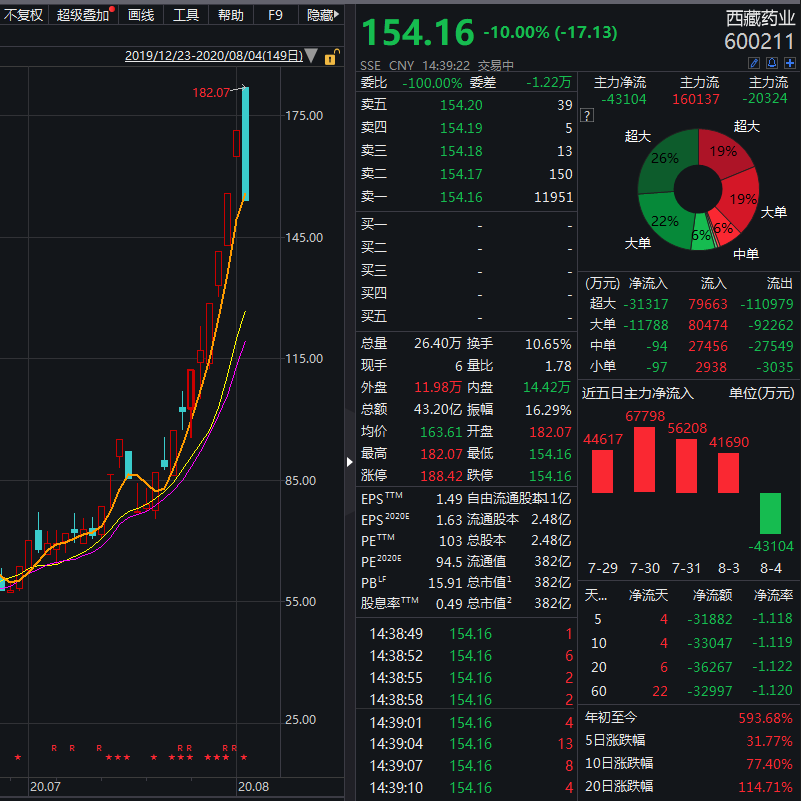Expand the date range dropdown triangle
Image resolution: width=801 pixels, height=801 pixels.
point(311,57)
